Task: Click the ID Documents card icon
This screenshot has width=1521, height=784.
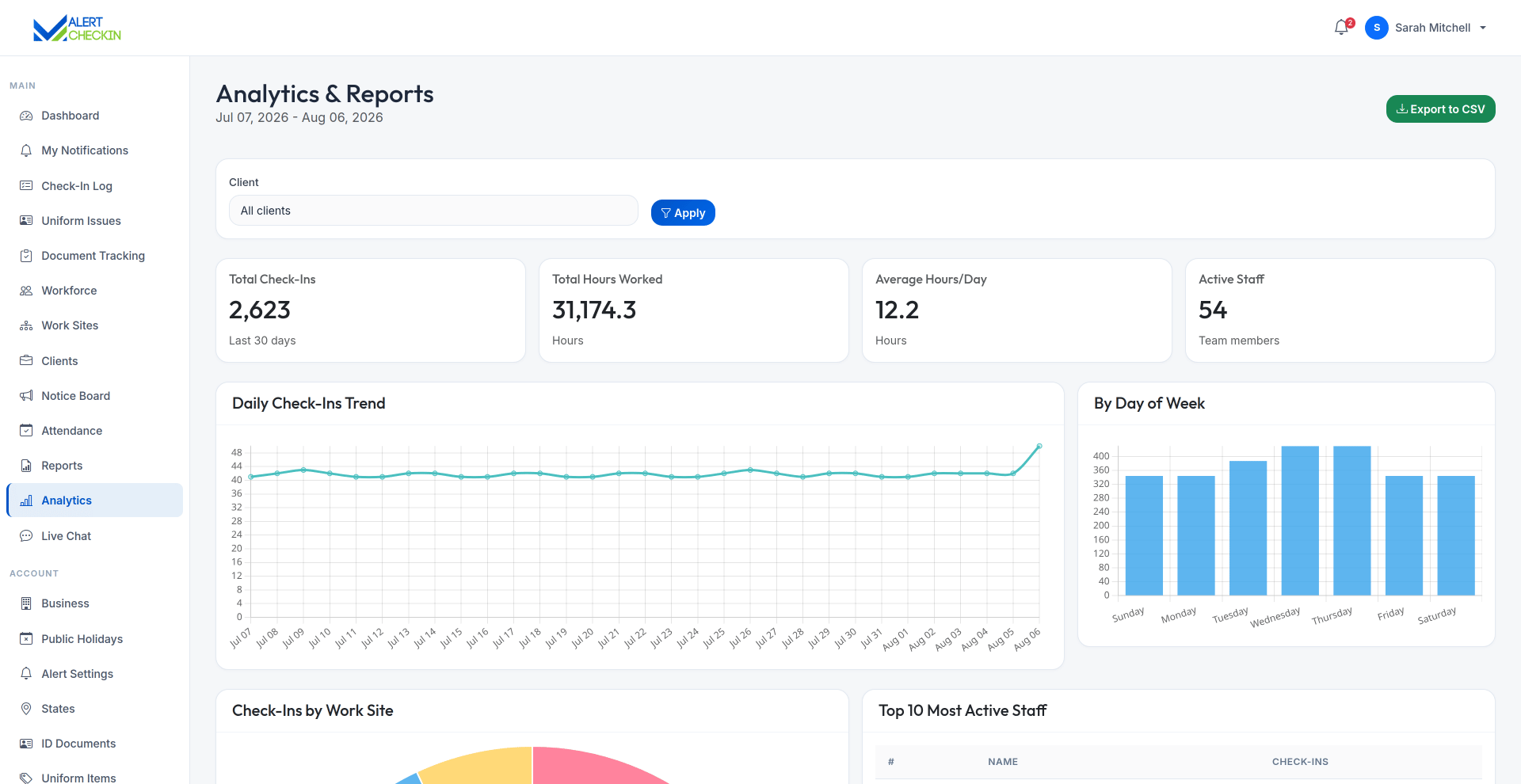Action: point(26,744)
